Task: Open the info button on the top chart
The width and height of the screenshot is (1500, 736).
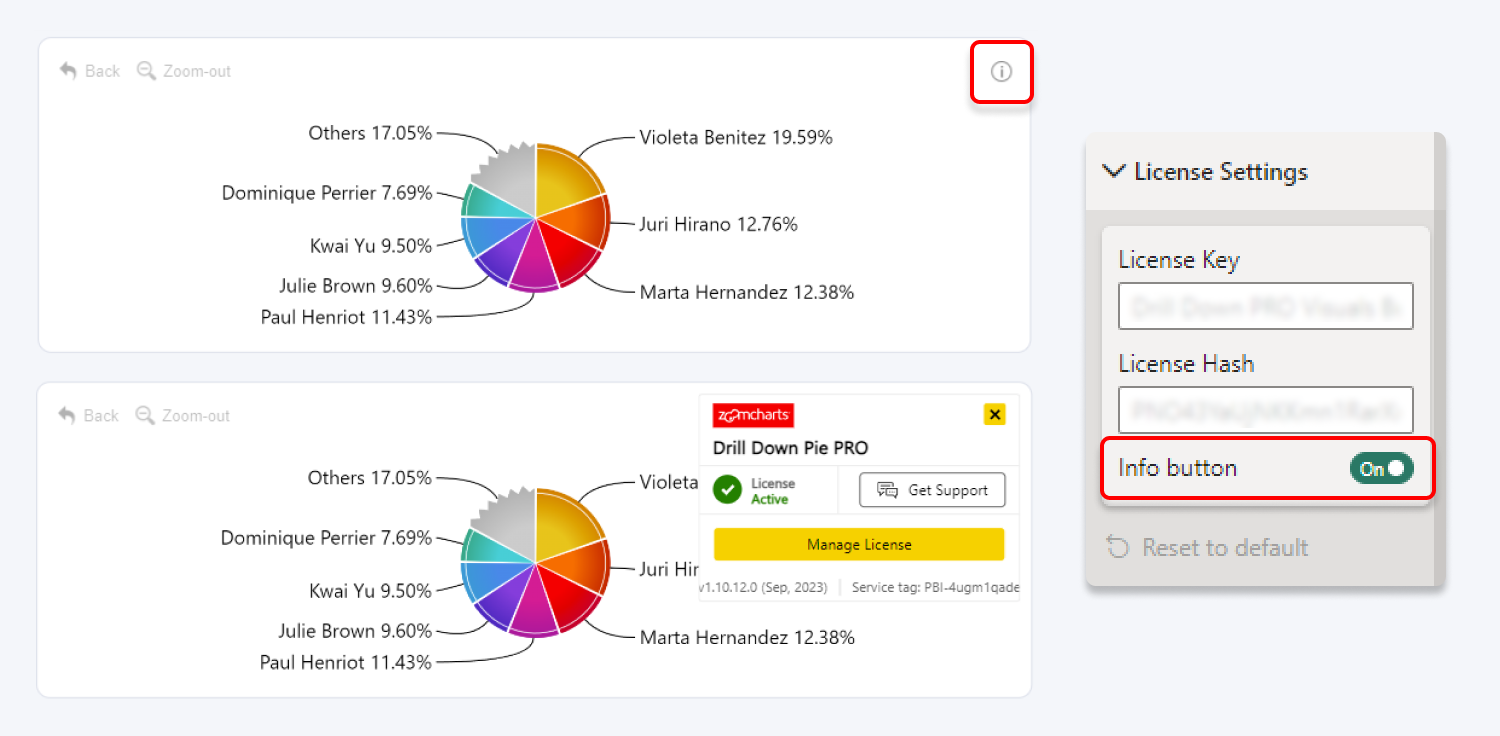Action: (1001, 71)
